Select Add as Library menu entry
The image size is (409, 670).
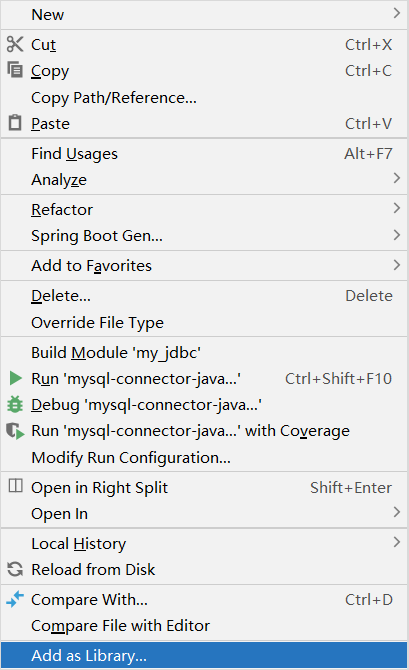204,655
